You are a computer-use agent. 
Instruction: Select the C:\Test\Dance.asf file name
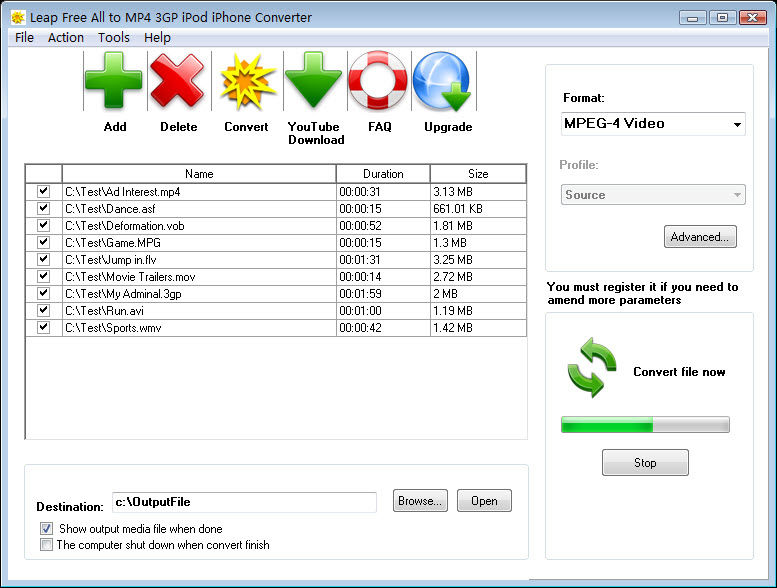click(110, 209)
